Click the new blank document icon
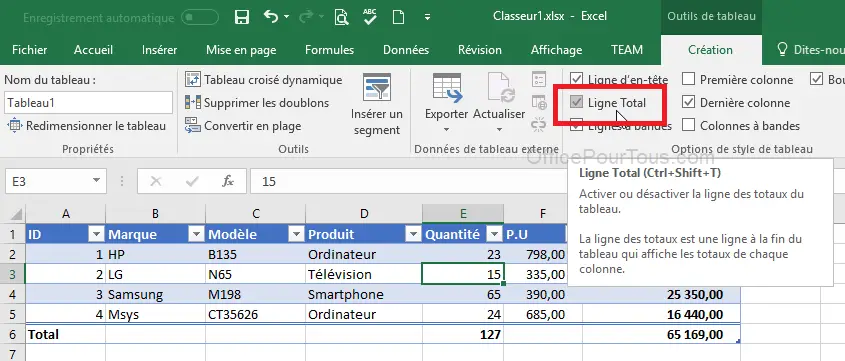Image resolution: width=845 pixels, height=361 pixels. click(x=398, y=17)
